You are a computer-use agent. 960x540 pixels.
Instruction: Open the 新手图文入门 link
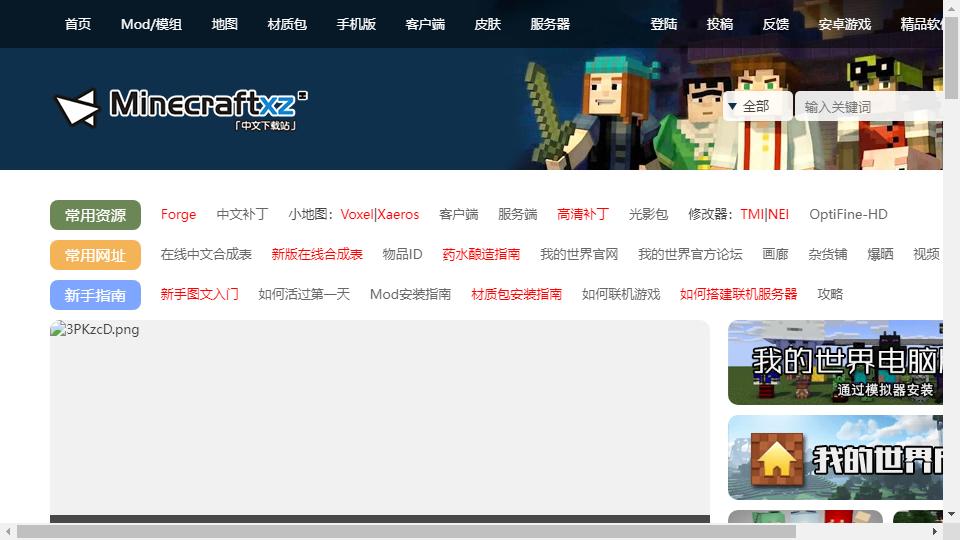pyautogui.click(x=200, y=294)
